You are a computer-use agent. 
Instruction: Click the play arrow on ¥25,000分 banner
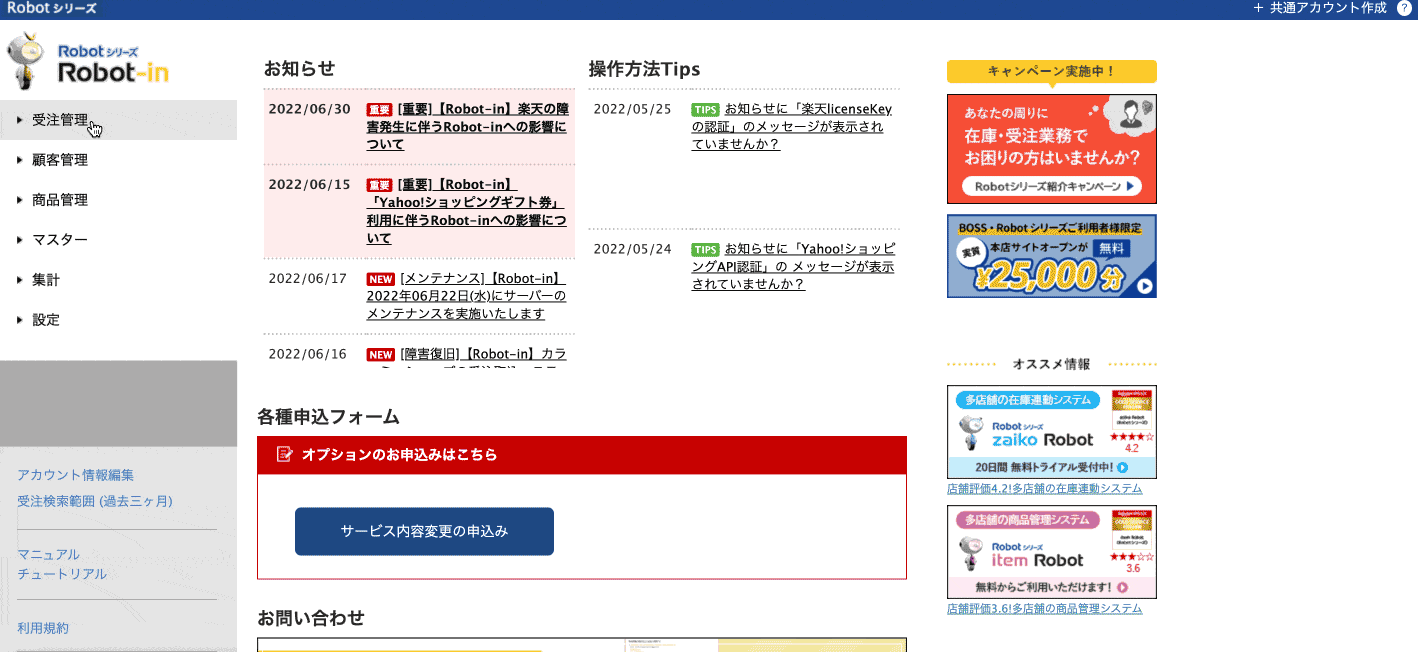pos(1145,286)
